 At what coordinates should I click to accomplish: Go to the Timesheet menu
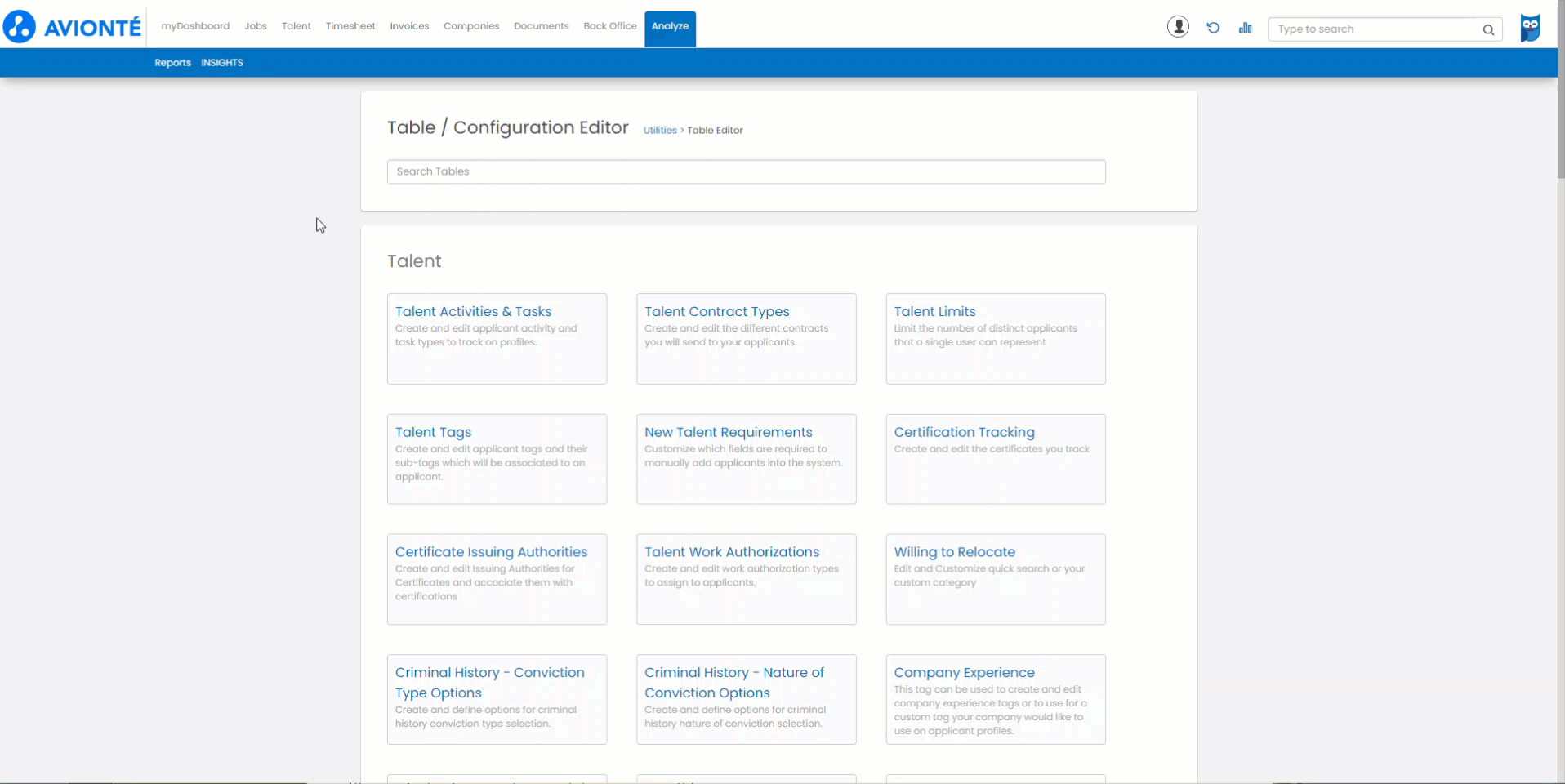click(x=350, y=26)
